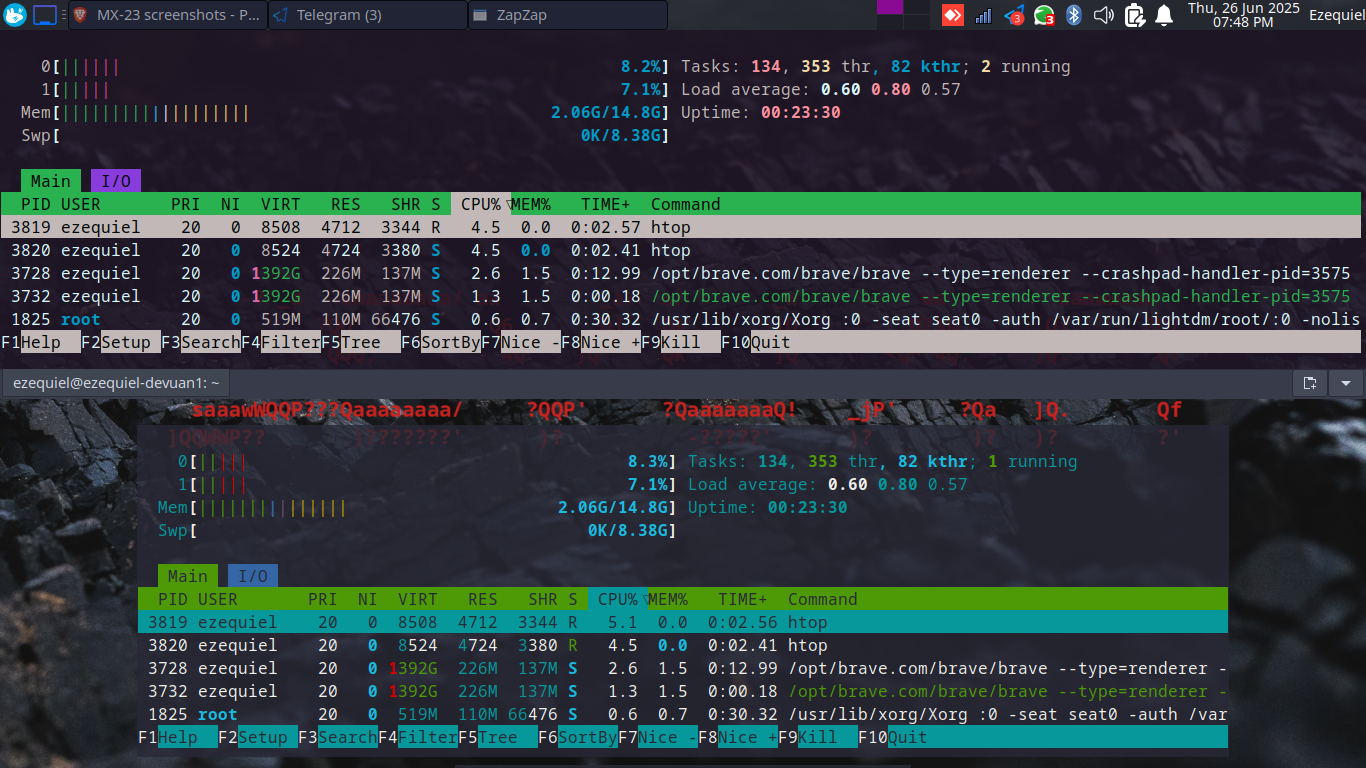Click F4 Filter in lower htop

tap(418, 737)
